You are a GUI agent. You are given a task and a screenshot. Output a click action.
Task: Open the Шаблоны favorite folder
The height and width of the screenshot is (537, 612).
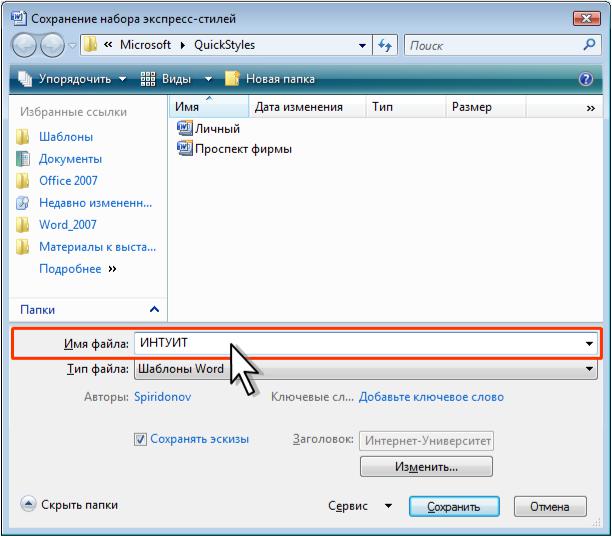65,137
